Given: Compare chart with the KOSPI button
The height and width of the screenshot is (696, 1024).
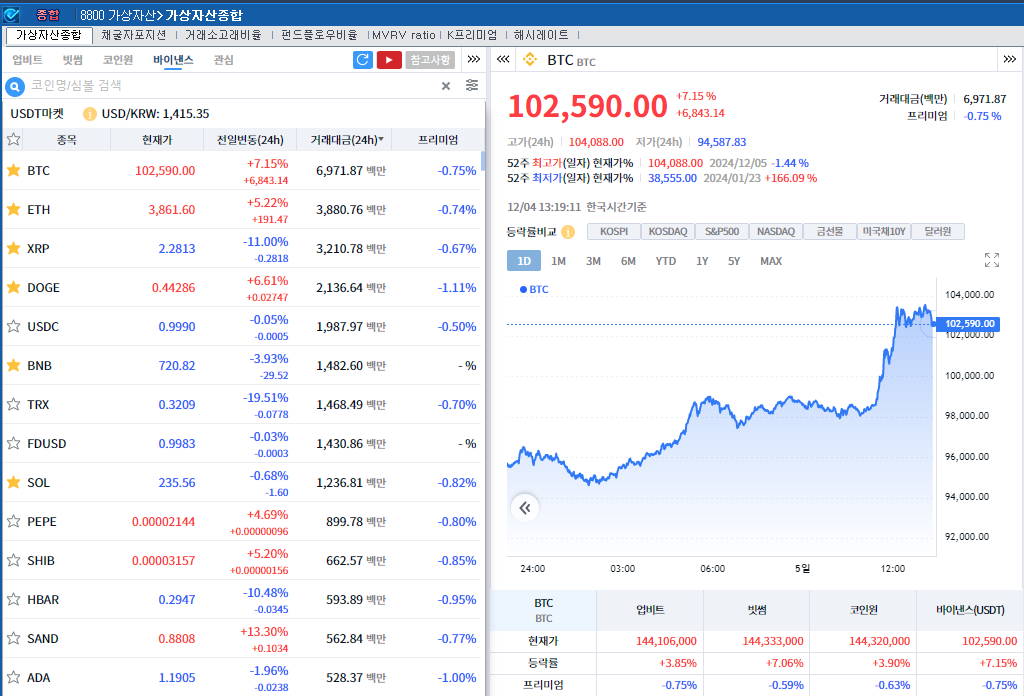Looking at the screenshot, I should click(x=614, y=232).
